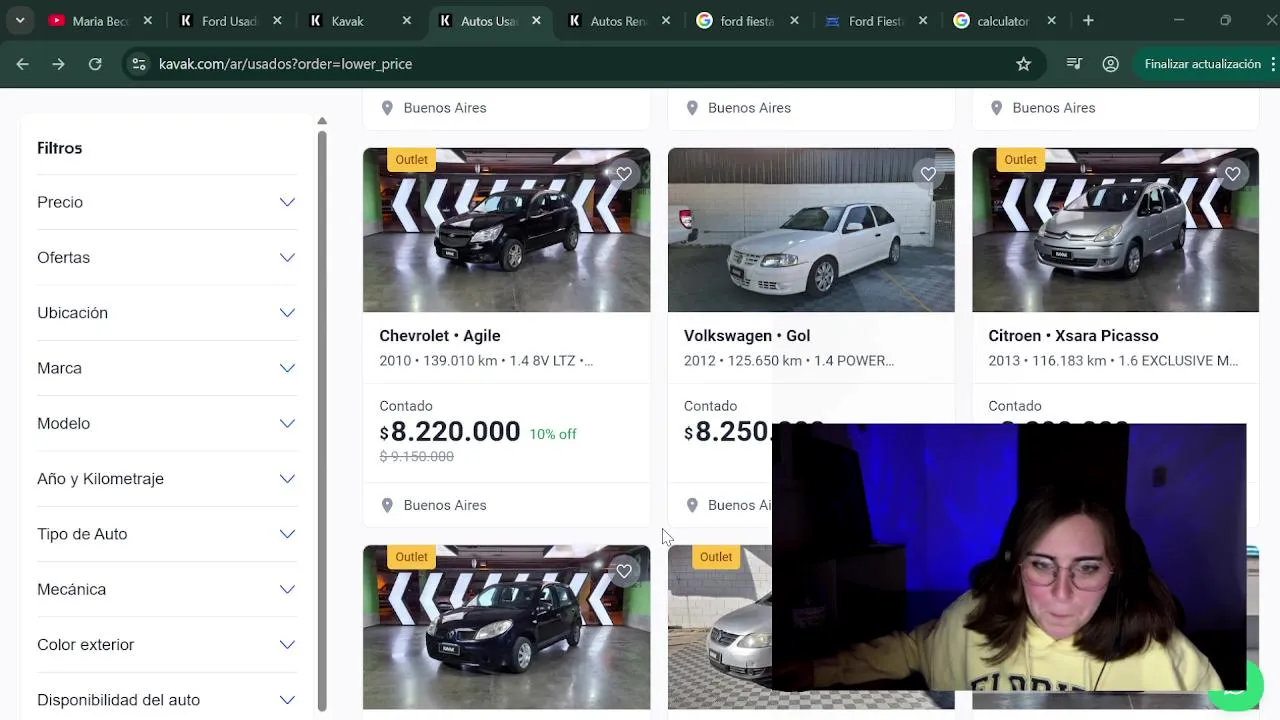Image resolution: width=1280 pixels, height=720 pixels.
Task: Open the tab search dropdown arrow
Action: [x=20, y=20]
